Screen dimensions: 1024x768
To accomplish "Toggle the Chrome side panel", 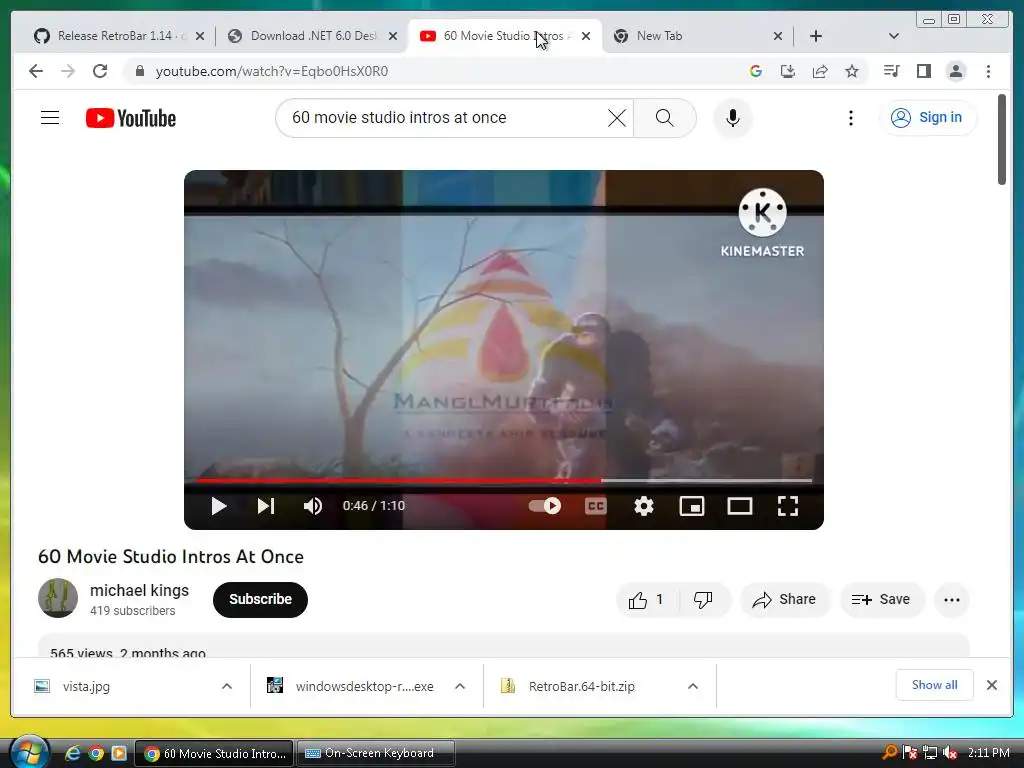I will (x=923, y=71).
